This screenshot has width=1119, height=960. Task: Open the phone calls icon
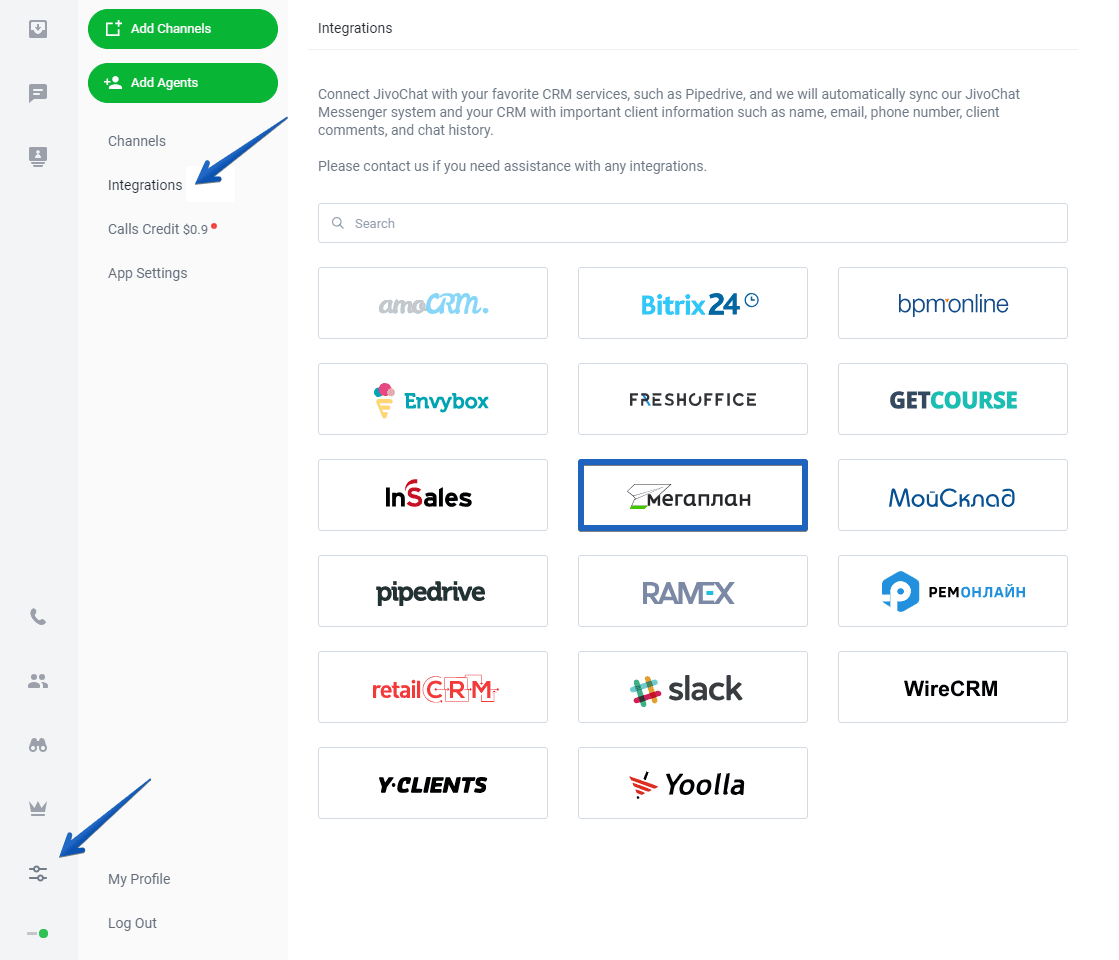click(x=38, y=617)
